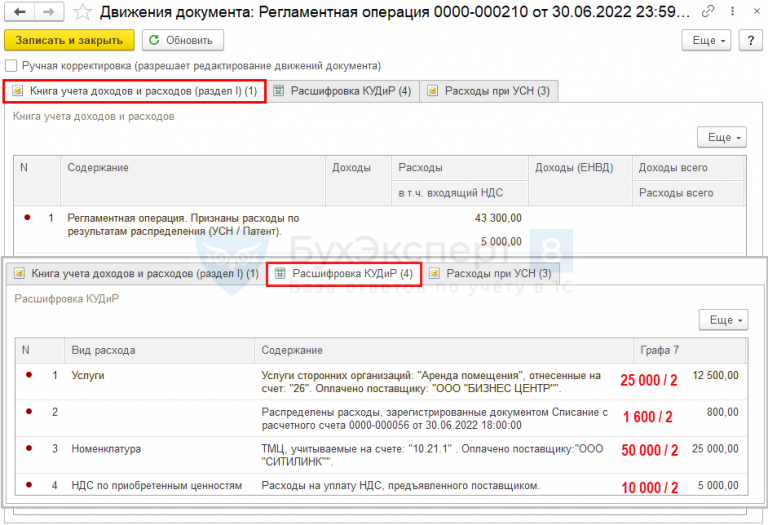Viewport: 768px width, 525px height.
Task: Click the Расходы всего column header
Action: (688, 193)
